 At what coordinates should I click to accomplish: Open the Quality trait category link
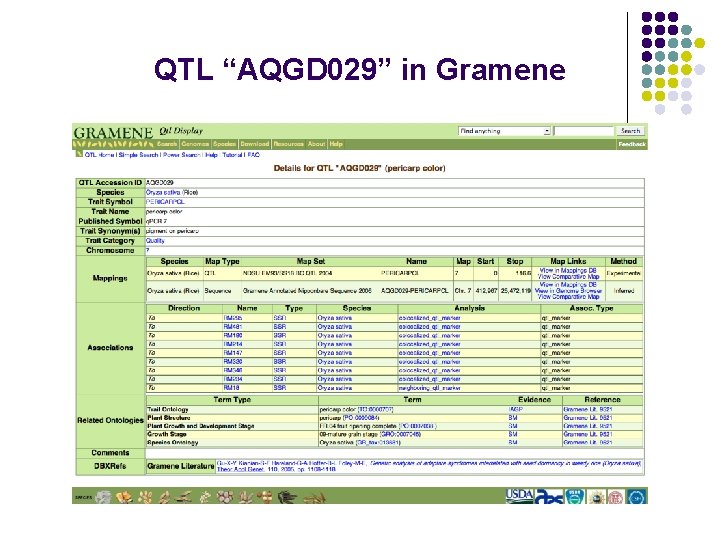point(155,241)
